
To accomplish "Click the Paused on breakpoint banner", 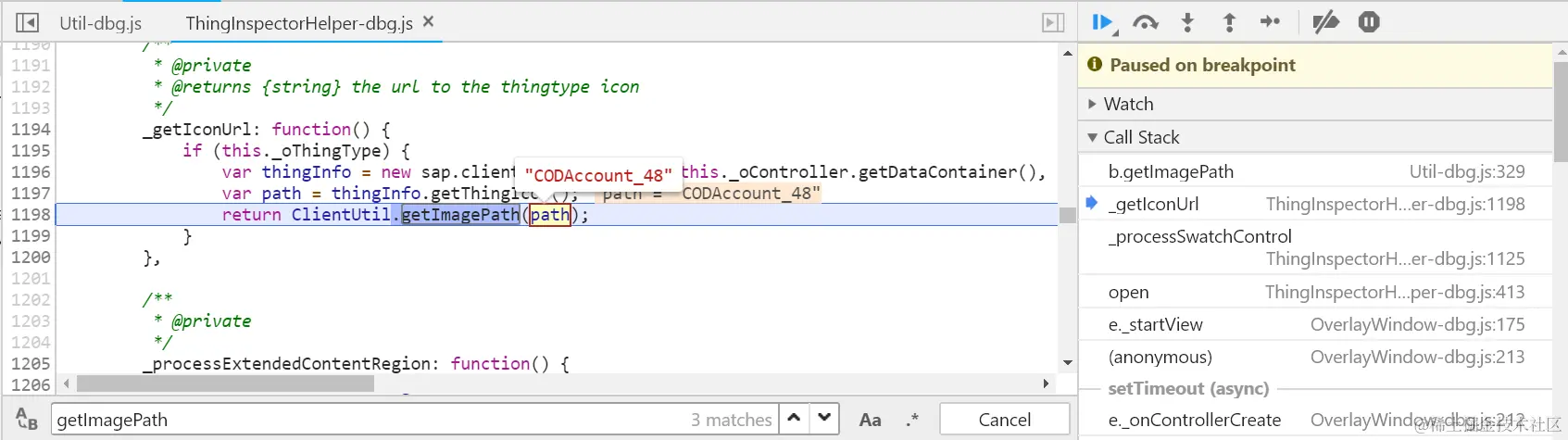I will [1315, 65].
